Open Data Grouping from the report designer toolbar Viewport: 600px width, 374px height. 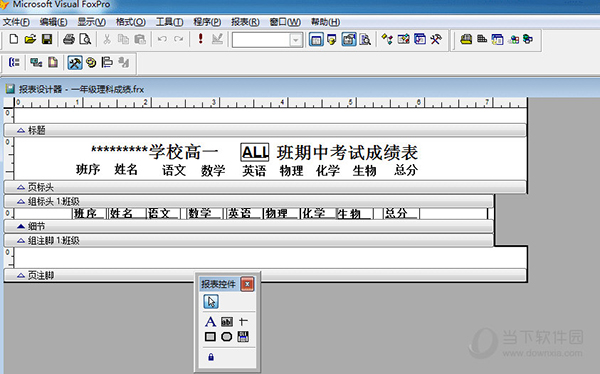[14, 62]
